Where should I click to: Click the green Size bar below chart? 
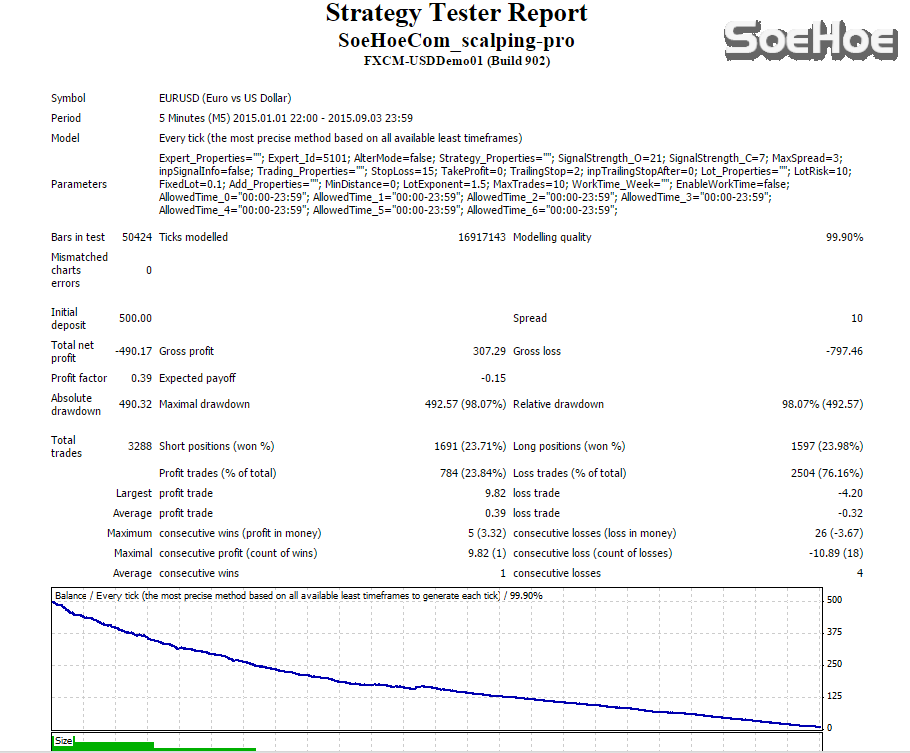click(110, 745)
